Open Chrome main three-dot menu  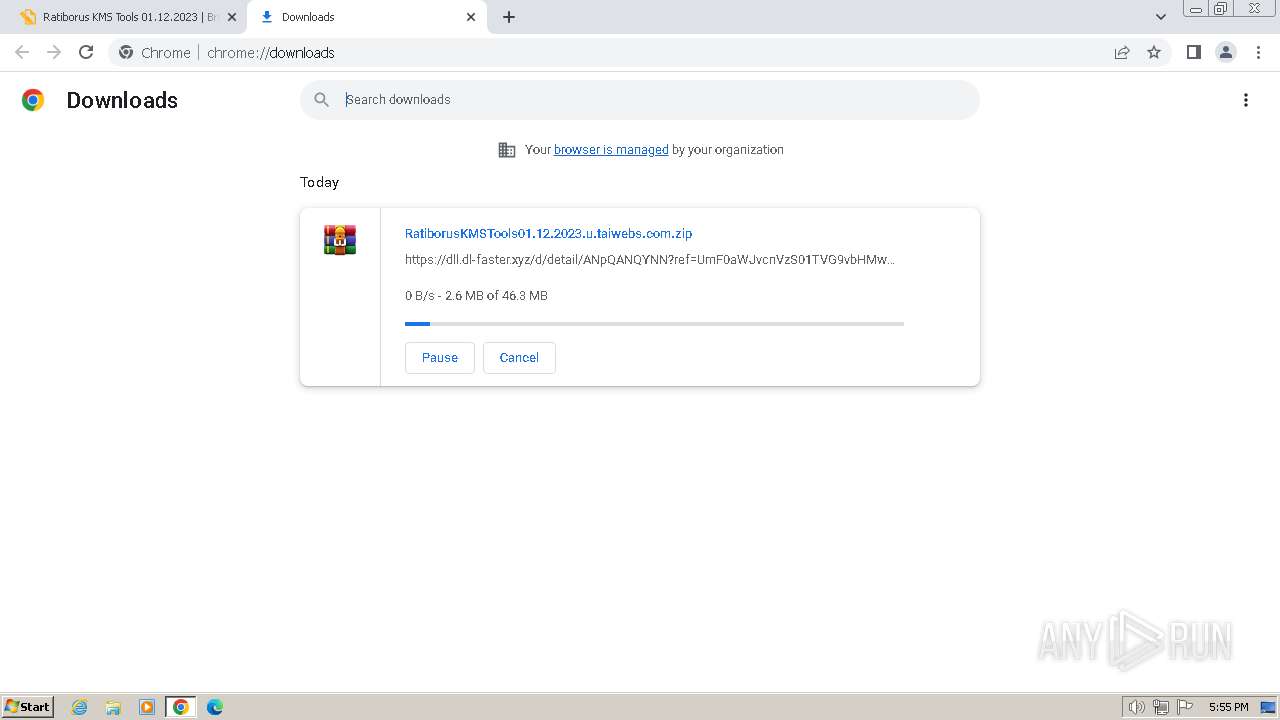point(1259,52)
